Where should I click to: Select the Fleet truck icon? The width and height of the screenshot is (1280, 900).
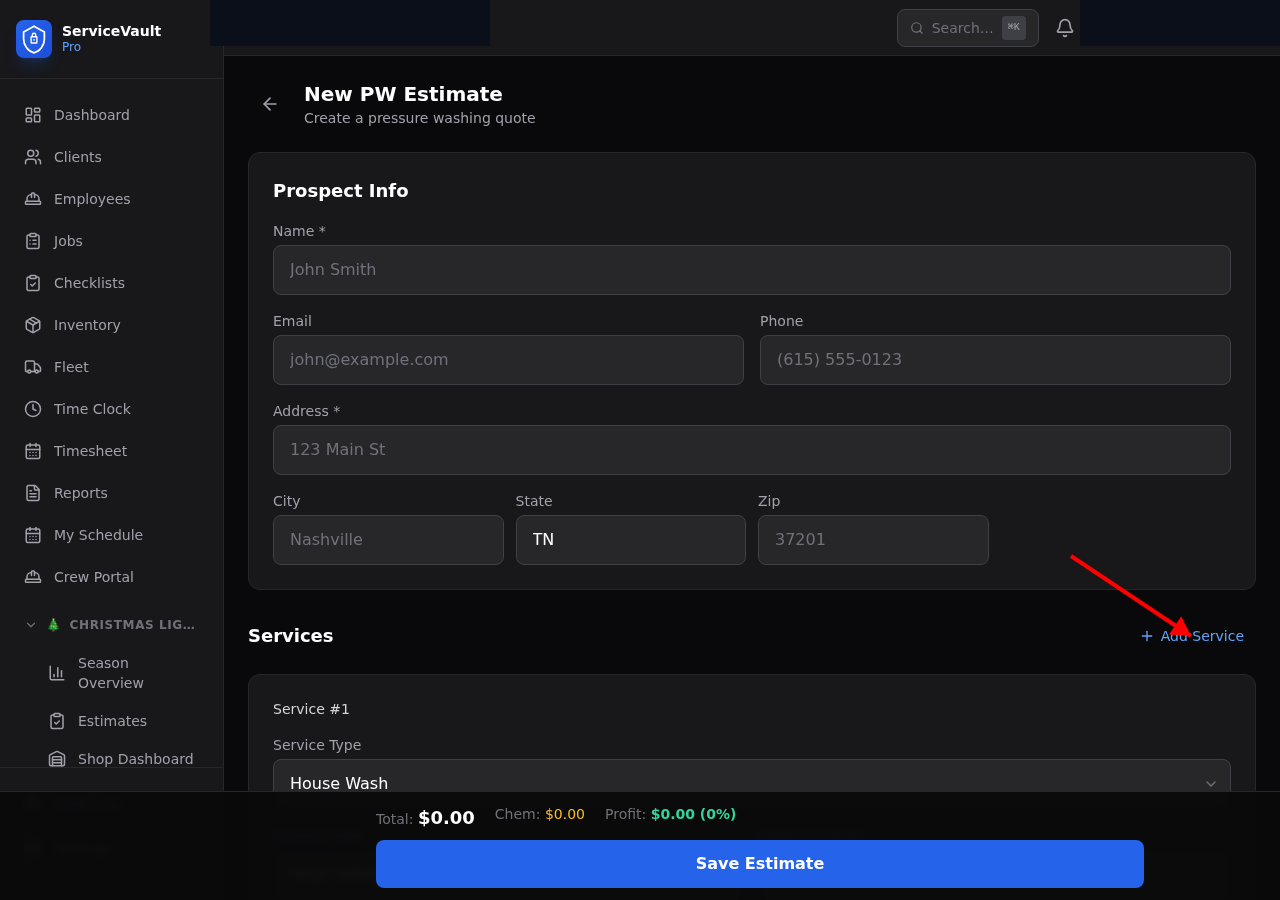point(32,367)
